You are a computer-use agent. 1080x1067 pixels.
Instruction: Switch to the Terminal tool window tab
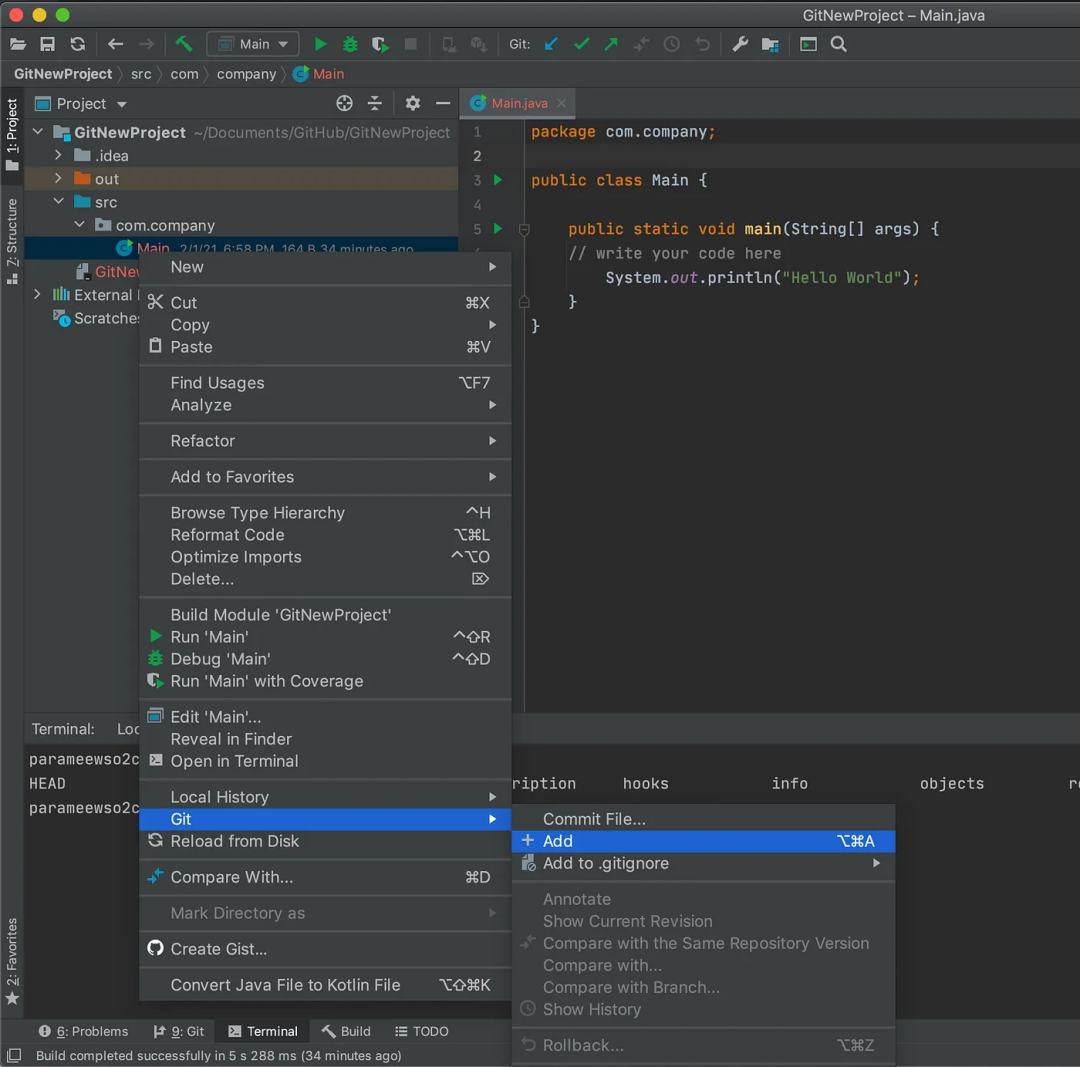tap(262, 1031)
